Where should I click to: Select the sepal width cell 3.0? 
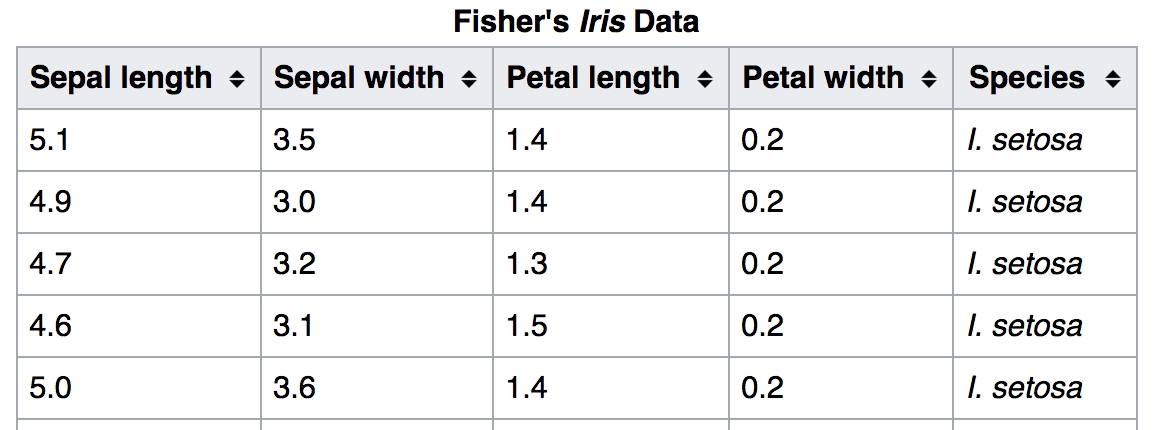294,202
